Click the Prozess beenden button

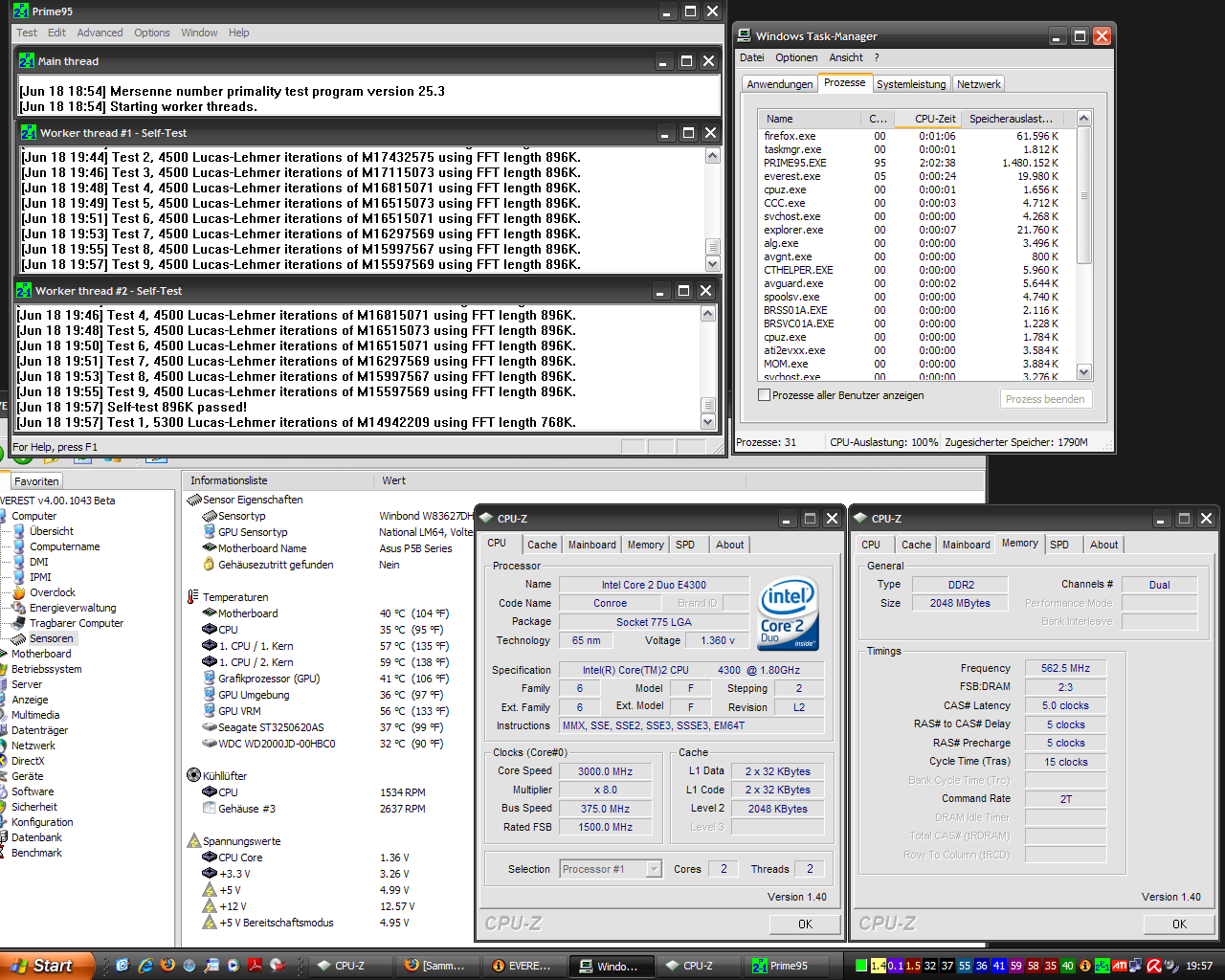pyautogui.click(x=1045, y=399)
